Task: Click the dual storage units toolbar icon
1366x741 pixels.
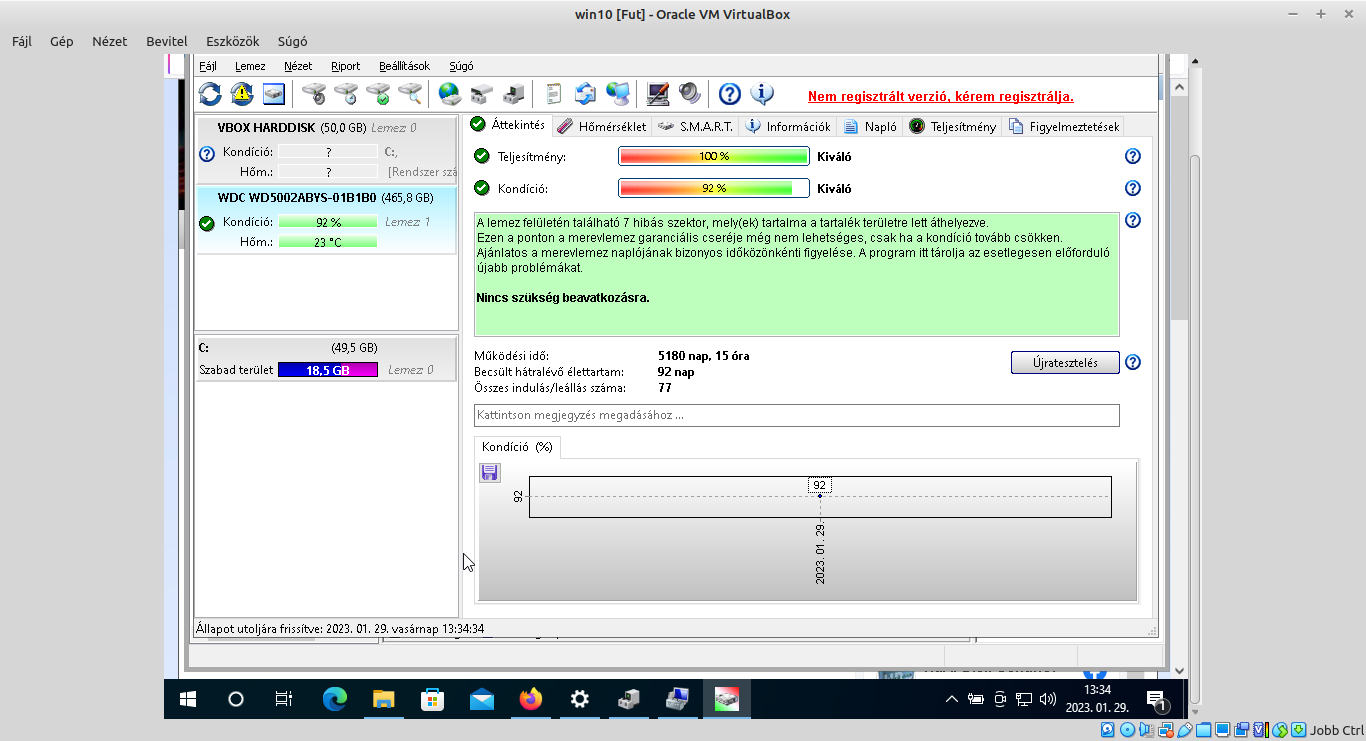Action: pos(482,94)
